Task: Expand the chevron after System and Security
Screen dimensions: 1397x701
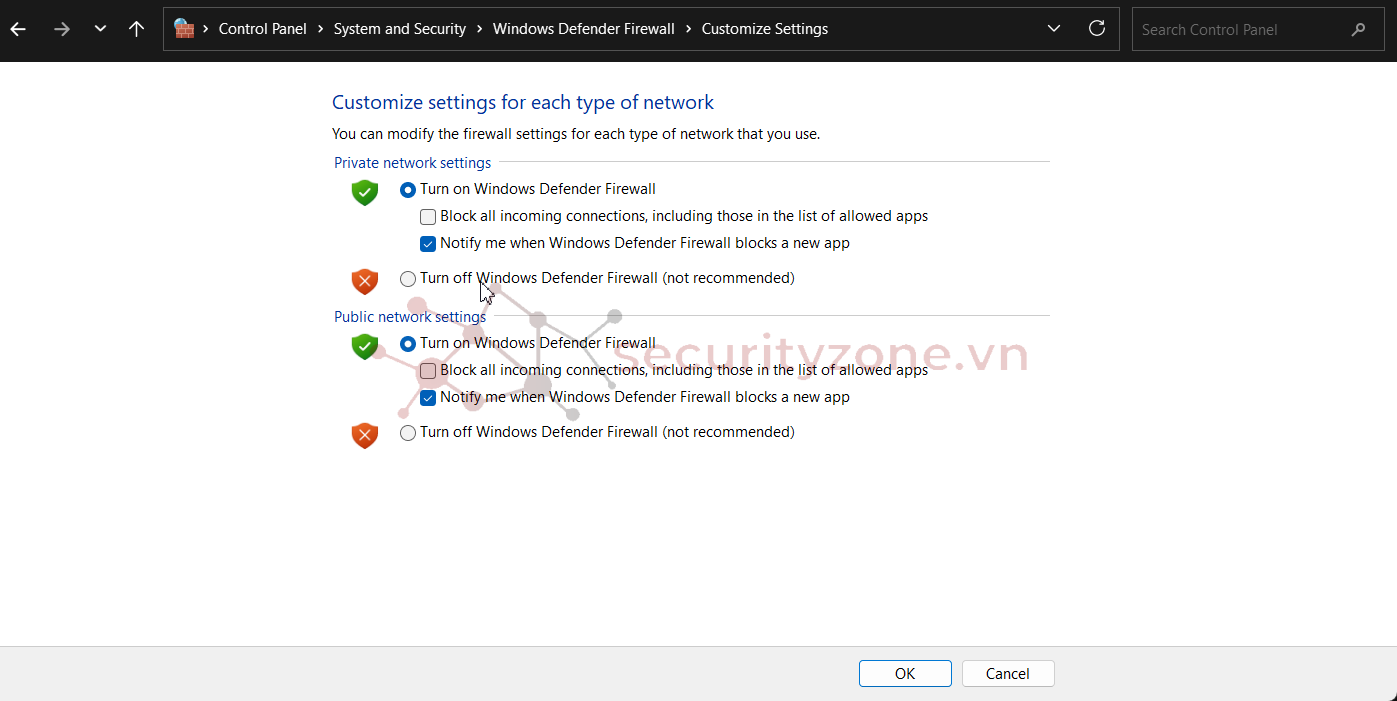Action: (480, 29)
